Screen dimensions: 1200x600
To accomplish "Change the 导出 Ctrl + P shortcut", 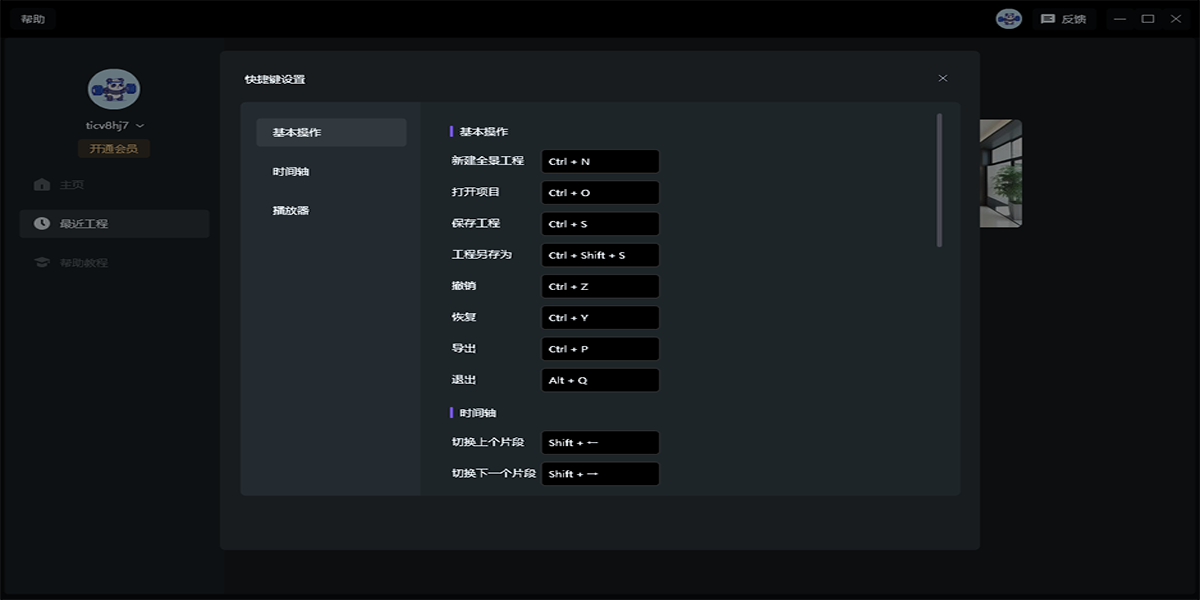I will click(x=600, y=349).
